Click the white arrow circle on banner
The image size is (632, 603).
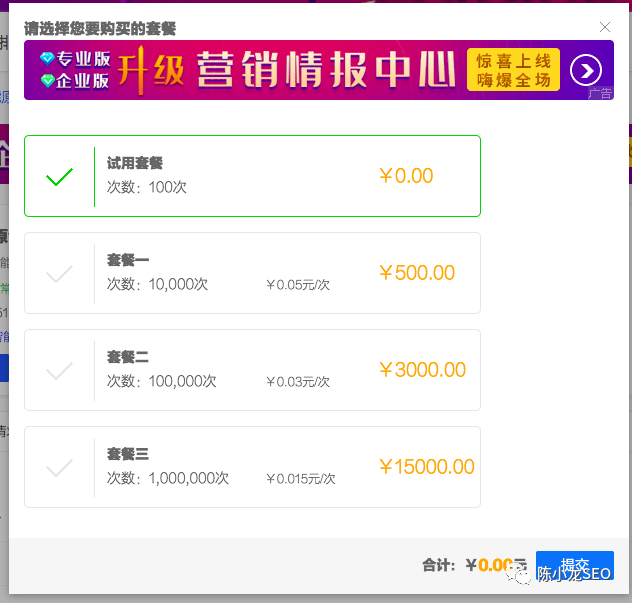pos(586,70)
